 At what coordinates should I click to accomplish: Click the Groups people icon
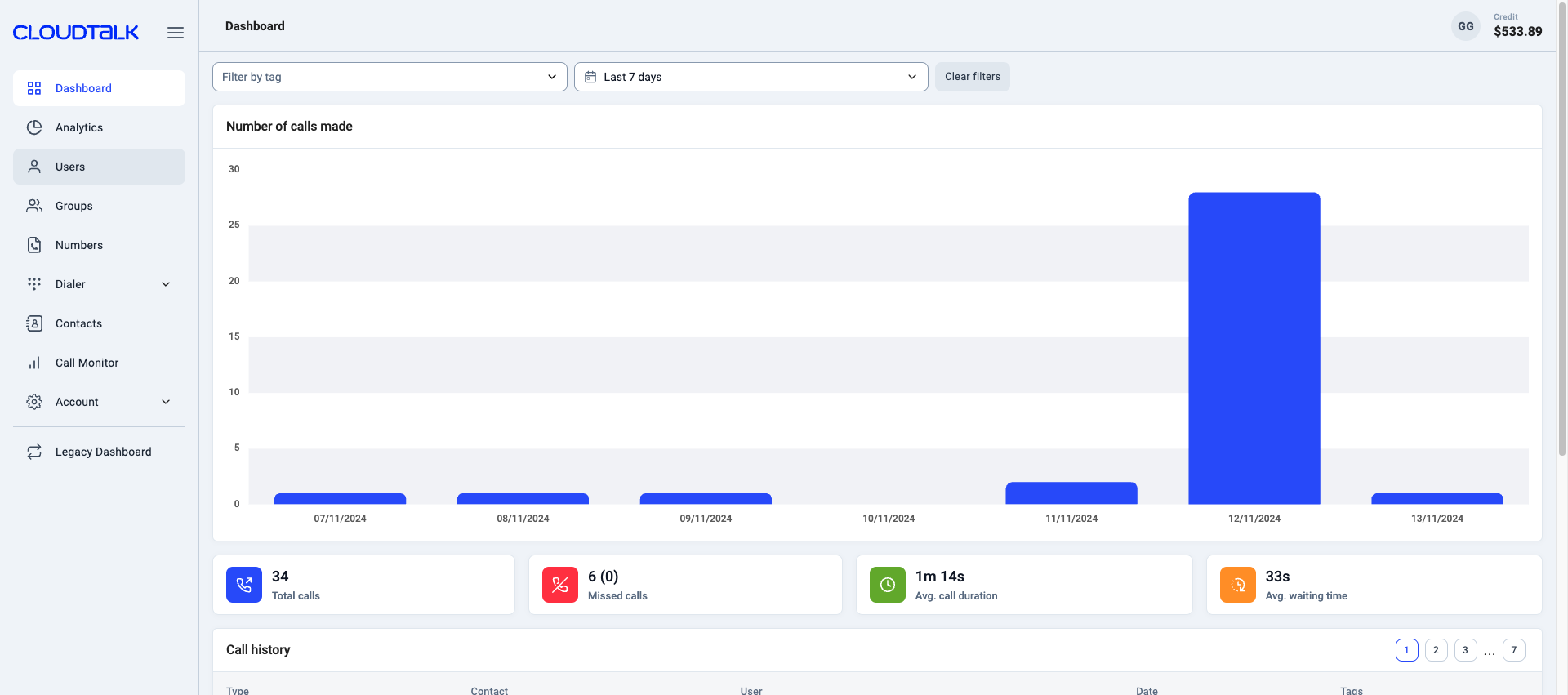pos(34,206)
